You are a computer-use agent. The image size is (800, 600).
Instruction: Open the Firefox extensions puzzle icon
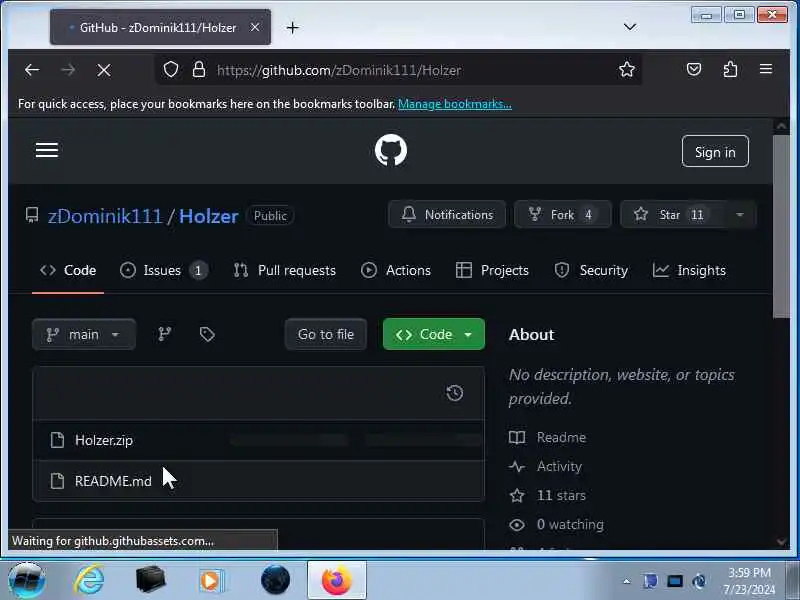730,69
